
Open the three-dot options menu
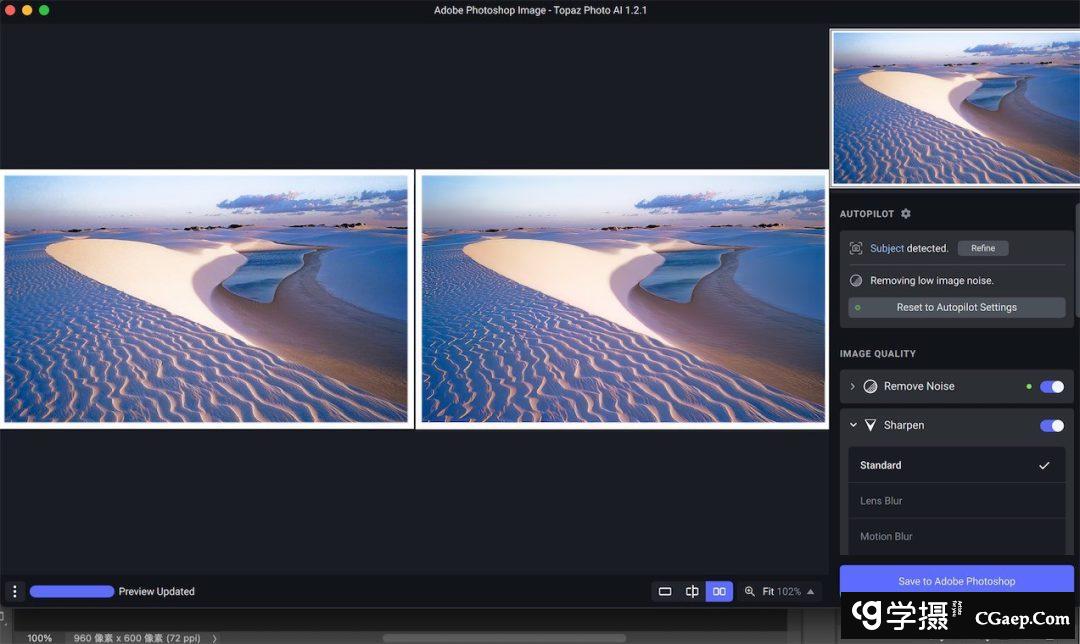pos(14,592)
